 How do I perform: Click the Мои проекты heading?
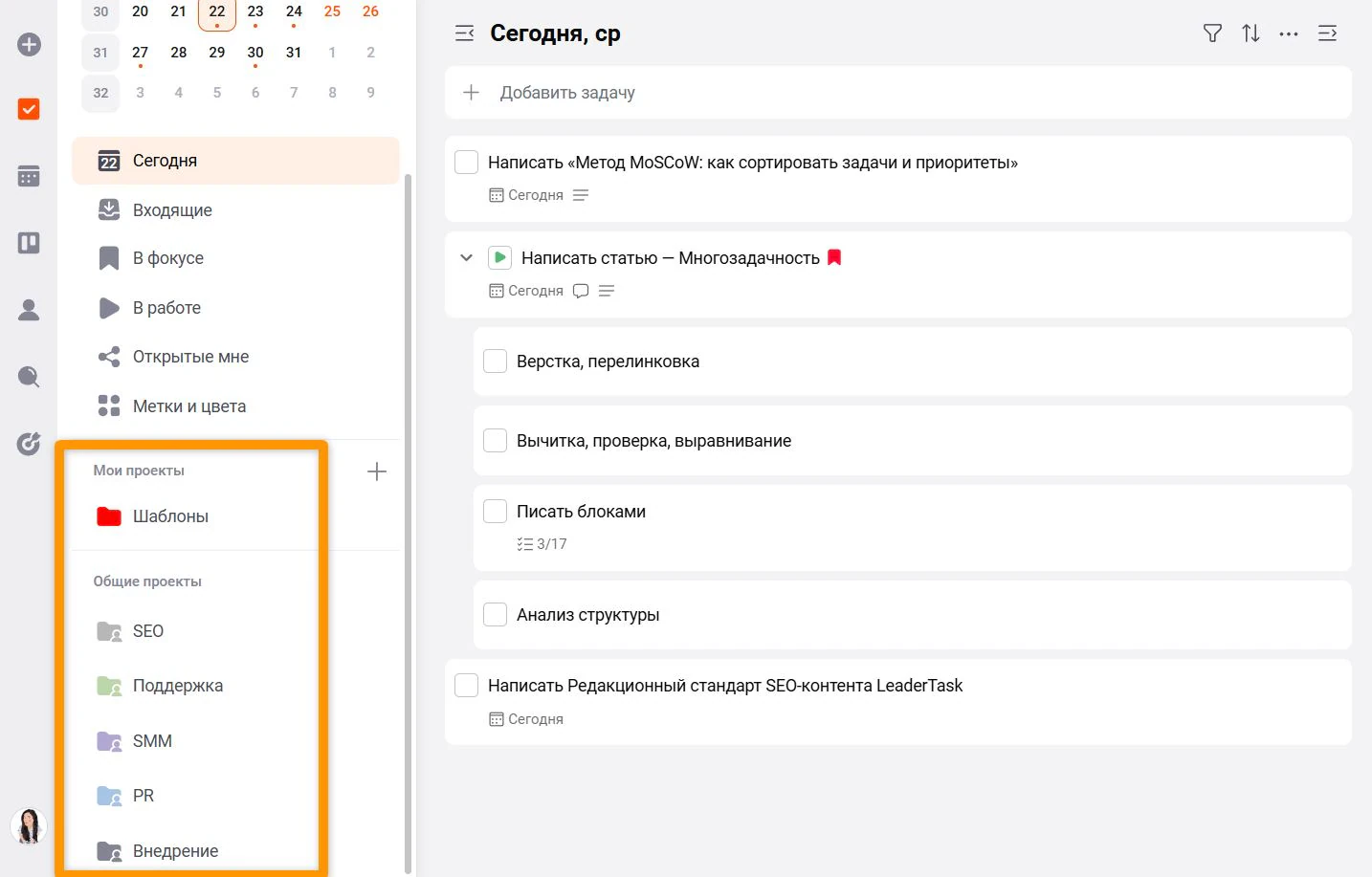[x=139, y=471]
